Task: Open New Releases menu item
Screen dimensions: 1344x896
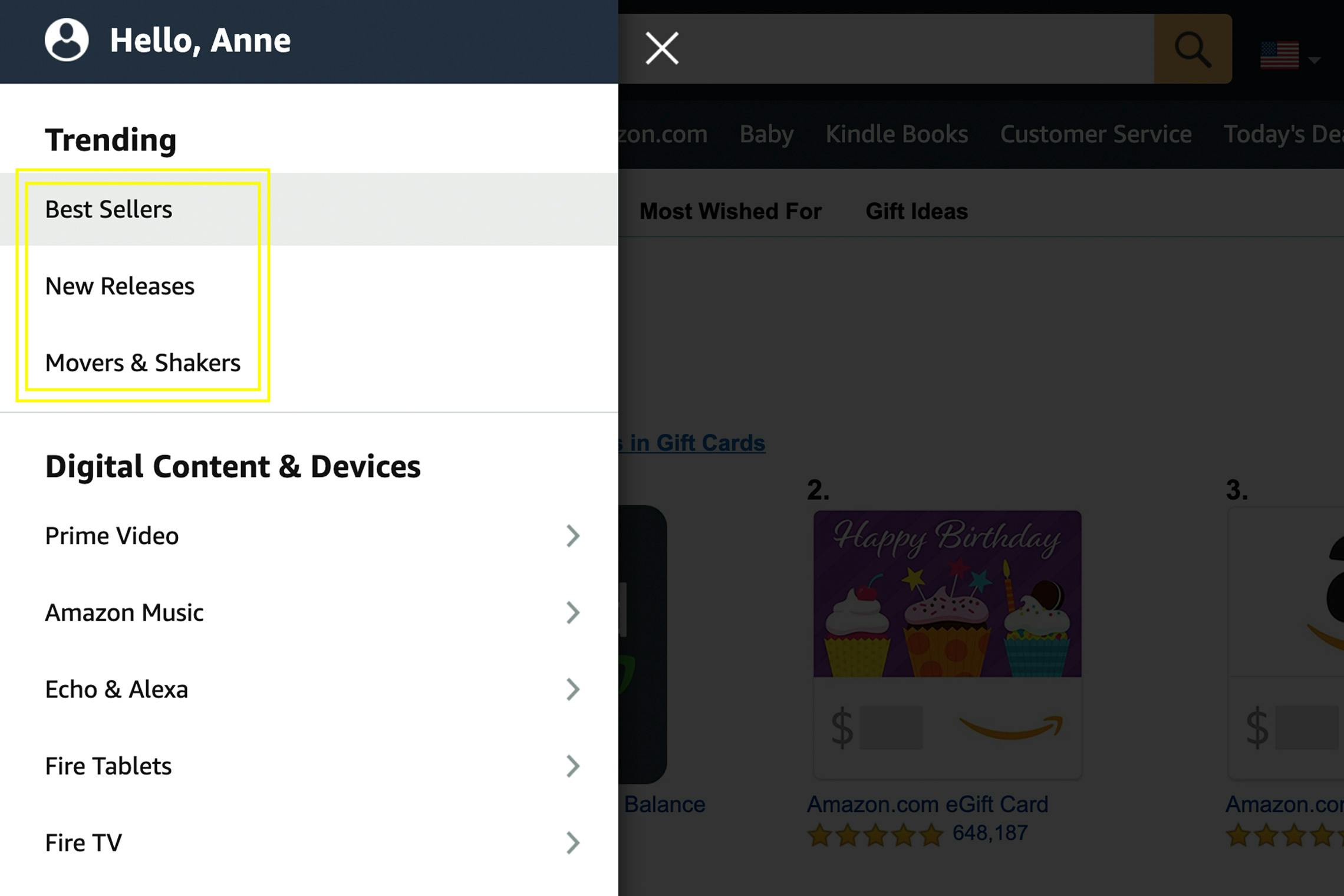Action: [120, 286]
